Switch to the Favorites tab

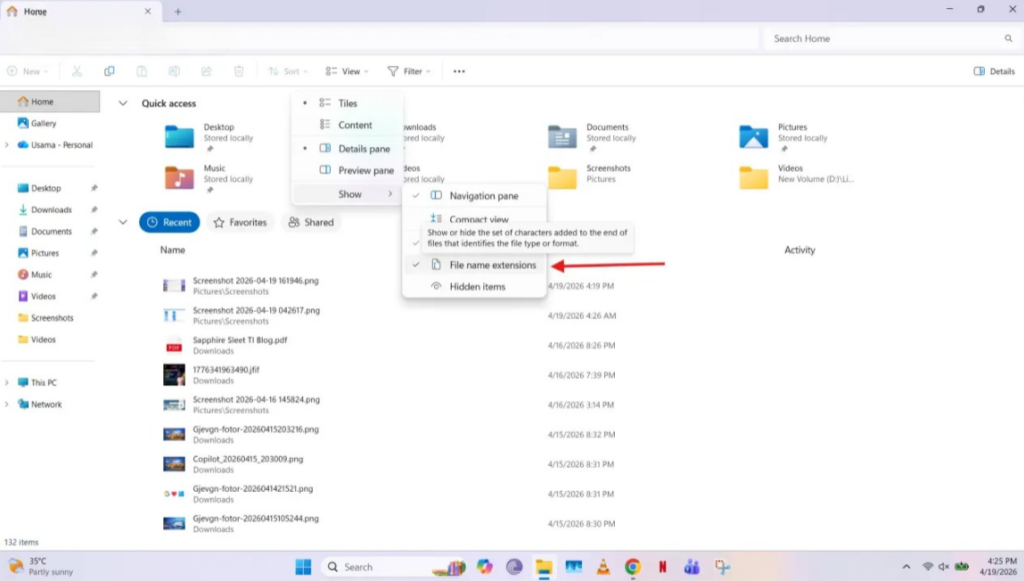pos(240,223)
